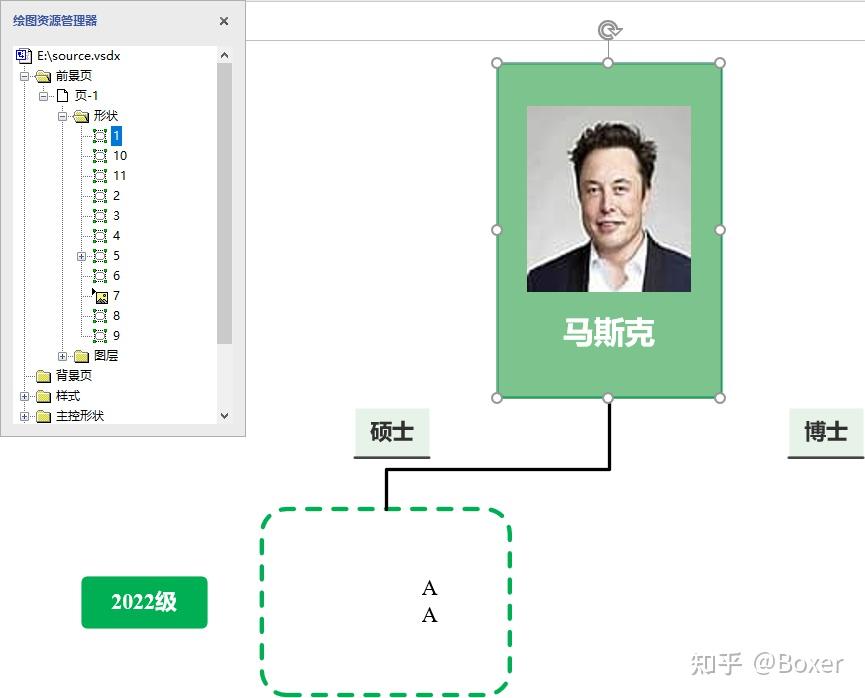Viewport: 865px width, 698px height.
Task: Click the 图层 folder icon
Action: click(83, 355)
